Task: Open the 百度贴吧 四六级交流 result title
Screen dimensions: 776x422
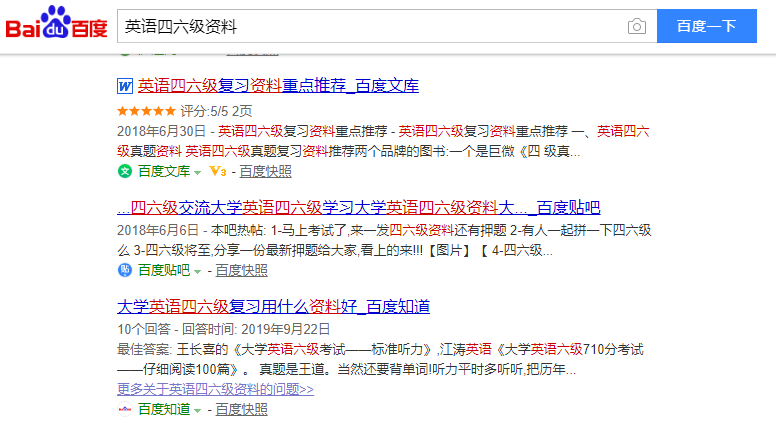Action: click(359, 207)
